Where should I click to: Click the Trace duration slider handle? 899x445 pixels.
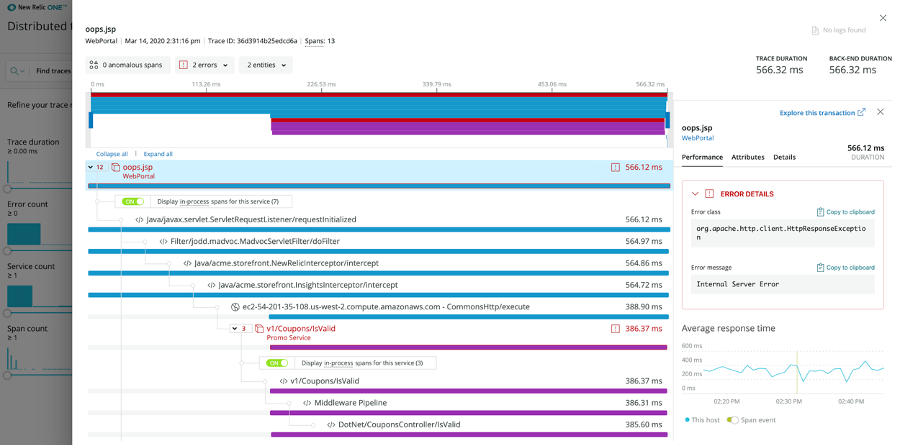[7, 189]
